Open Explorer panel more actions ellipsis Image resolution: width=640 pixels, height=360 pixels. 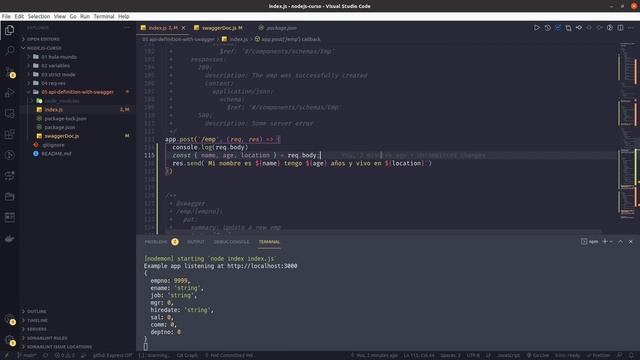(x=127, y=28)
